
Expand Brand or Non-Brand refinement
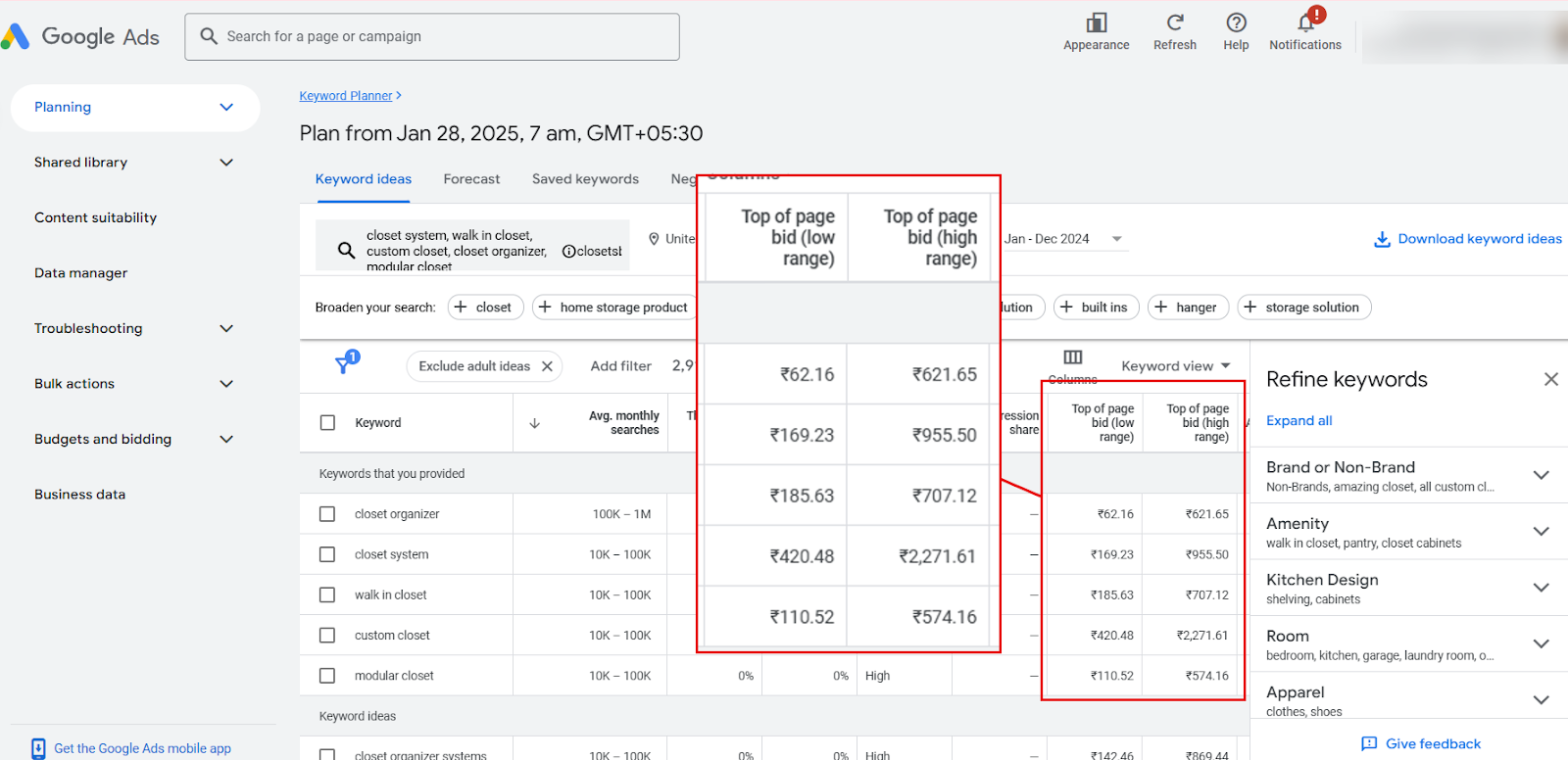[1541, 475]
